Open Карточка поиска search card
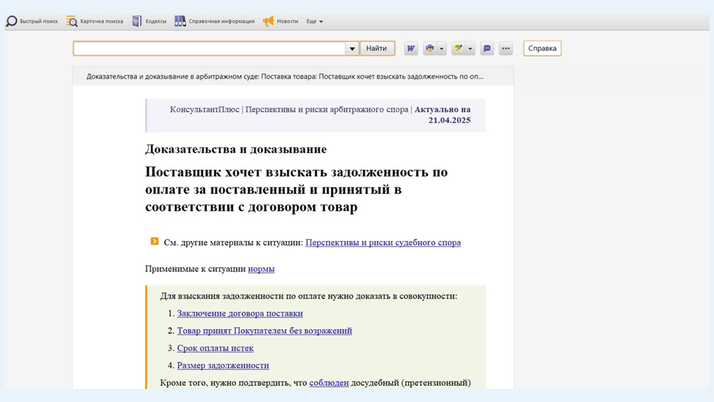 95,21
